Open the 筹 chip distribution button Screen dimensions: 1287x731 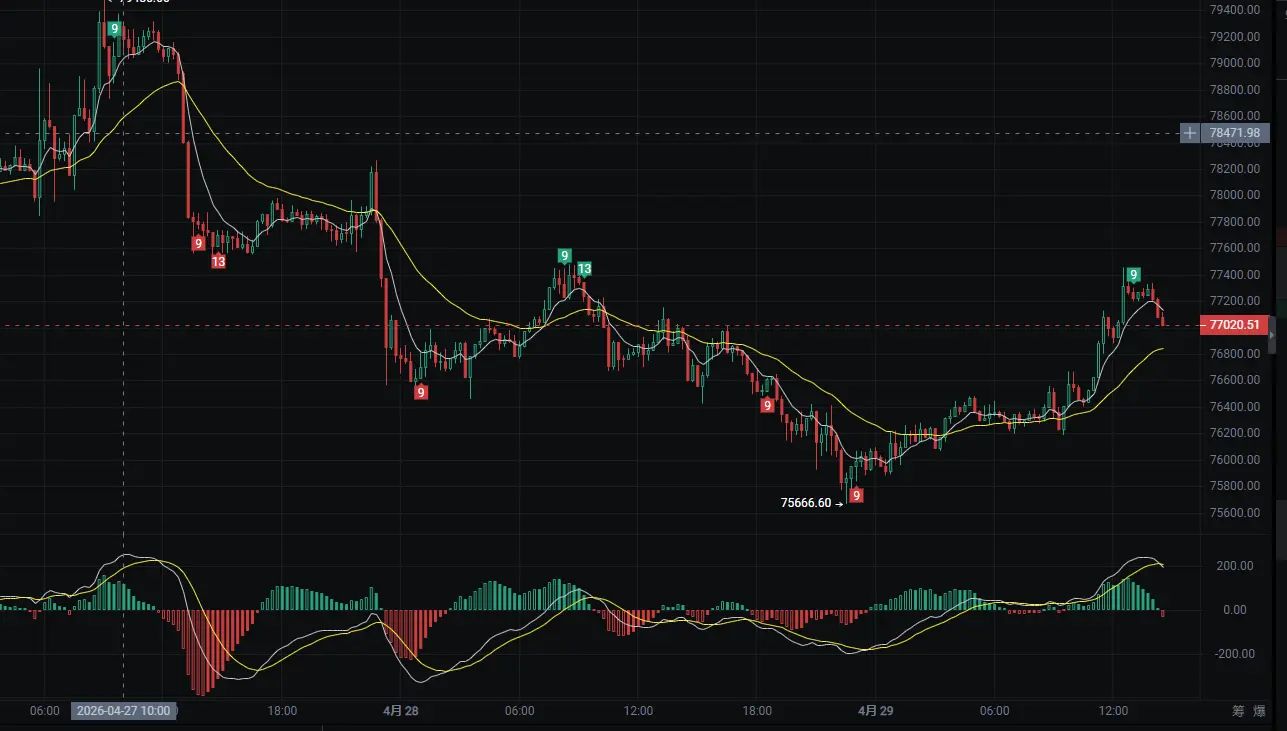(x=1238, y=711)
